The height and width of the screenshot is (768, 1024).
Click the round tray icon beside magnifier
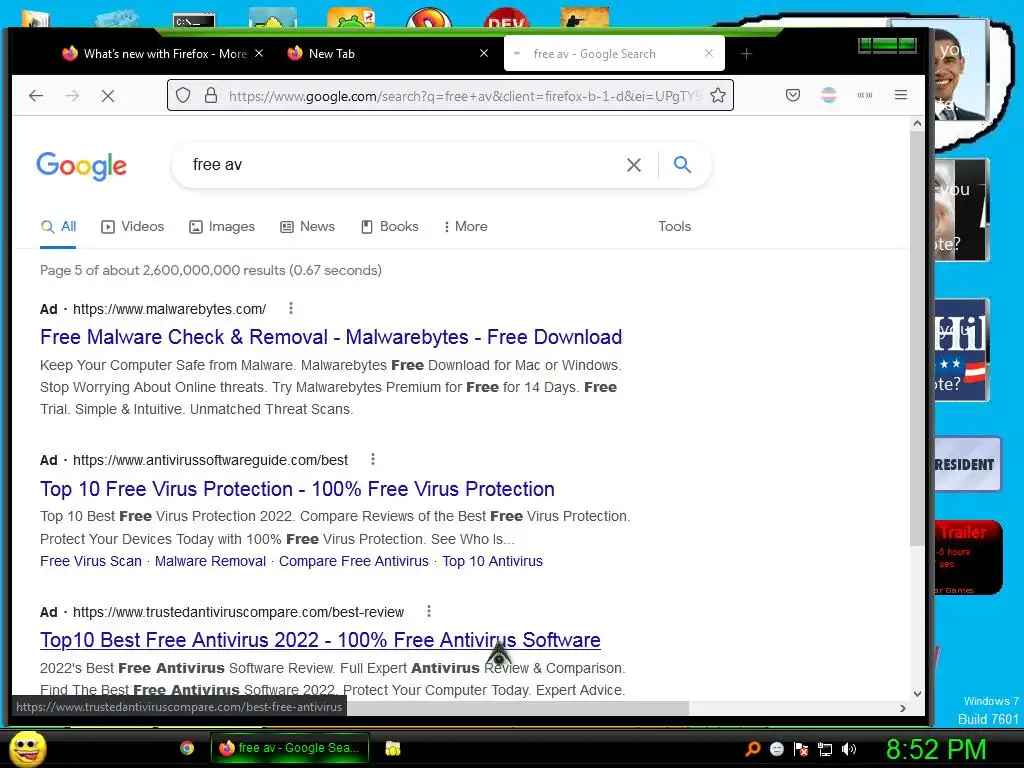(776, 749)
